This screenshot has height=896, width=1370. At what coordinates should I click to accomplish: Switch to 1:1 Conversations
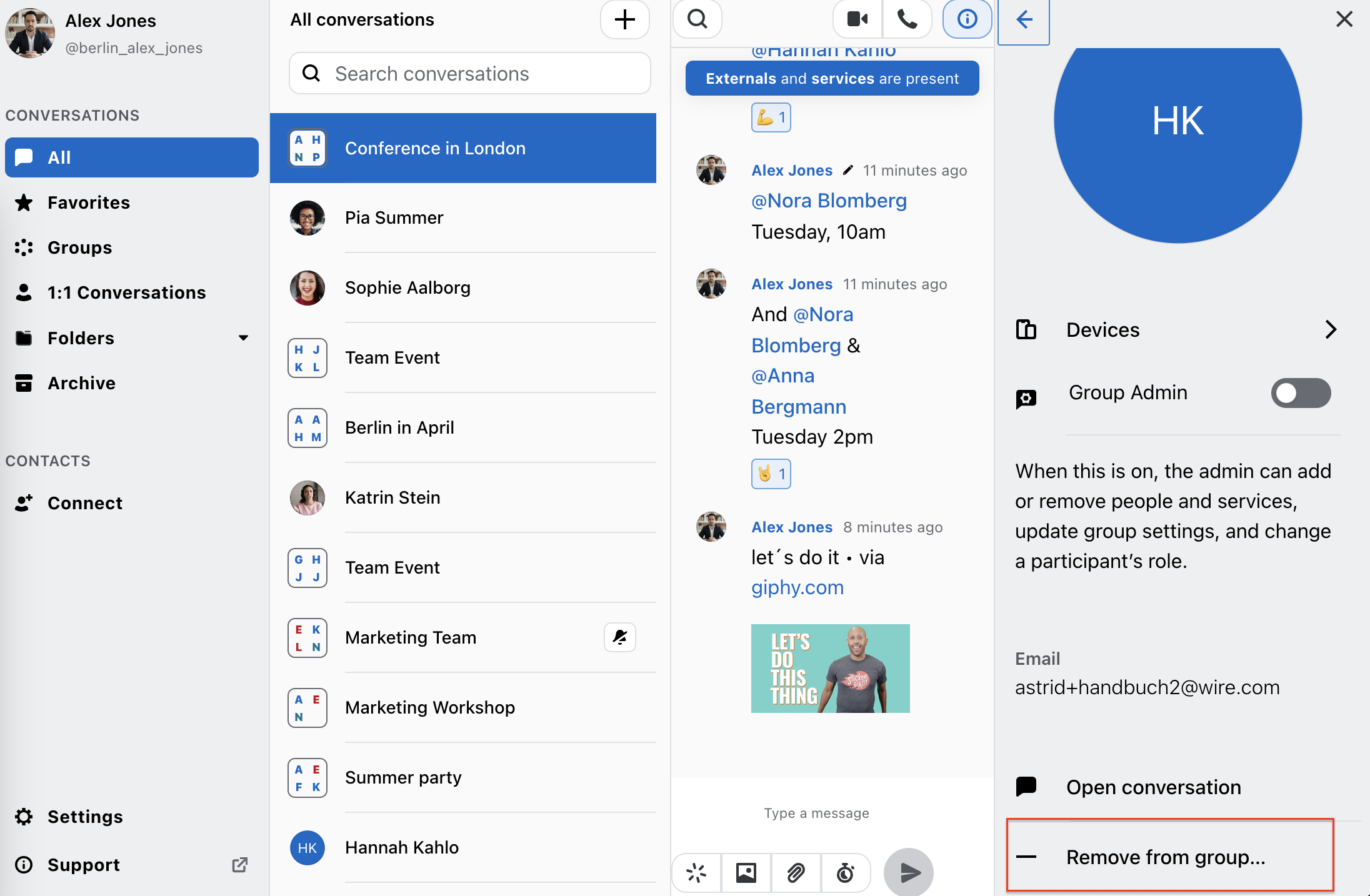[x=132, y=292]
